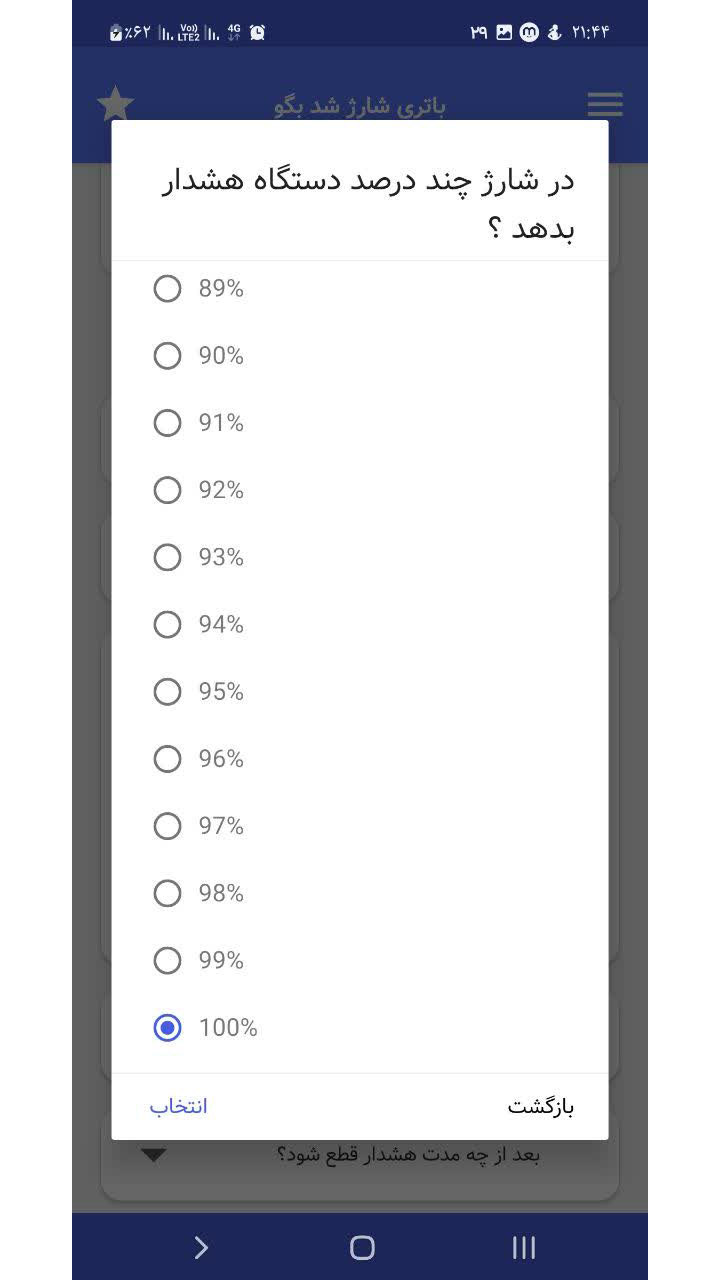
Task: Tap the app title 'باتری شارژ شد بگو'
Action: [360, 106]
